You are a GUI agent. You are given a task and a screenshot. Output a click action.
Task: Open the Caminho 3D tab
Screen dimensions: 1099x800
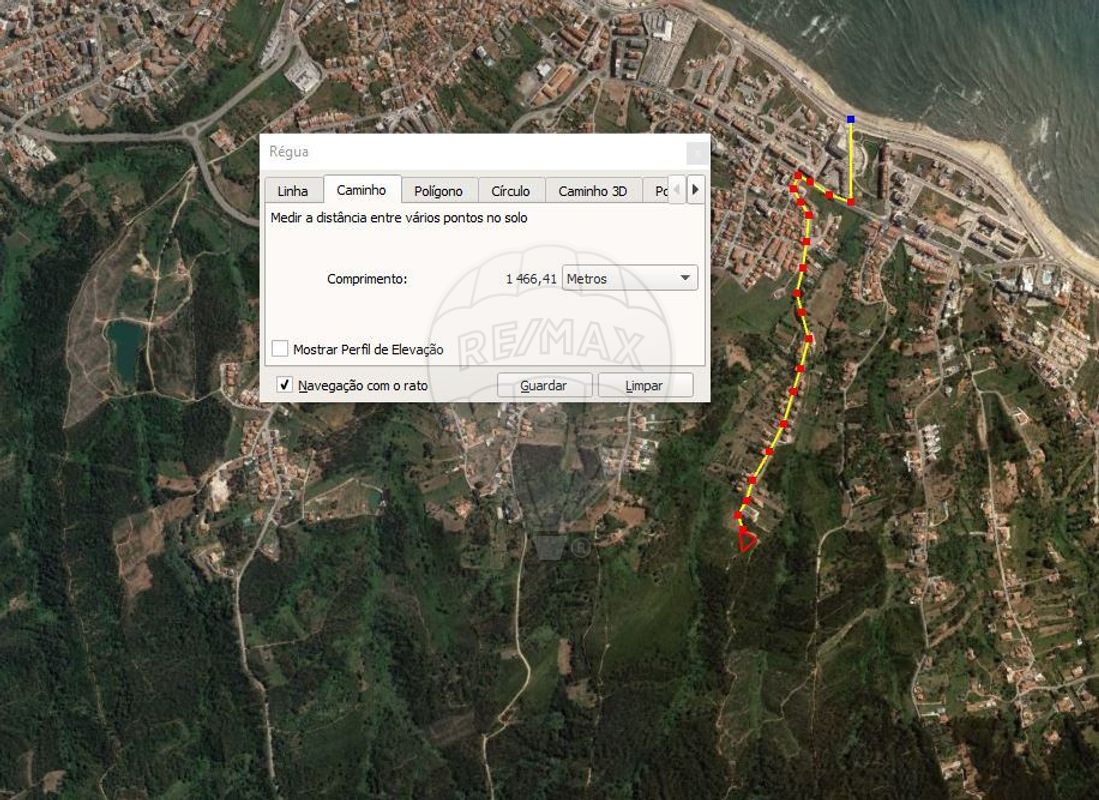[x=593, y=191]
